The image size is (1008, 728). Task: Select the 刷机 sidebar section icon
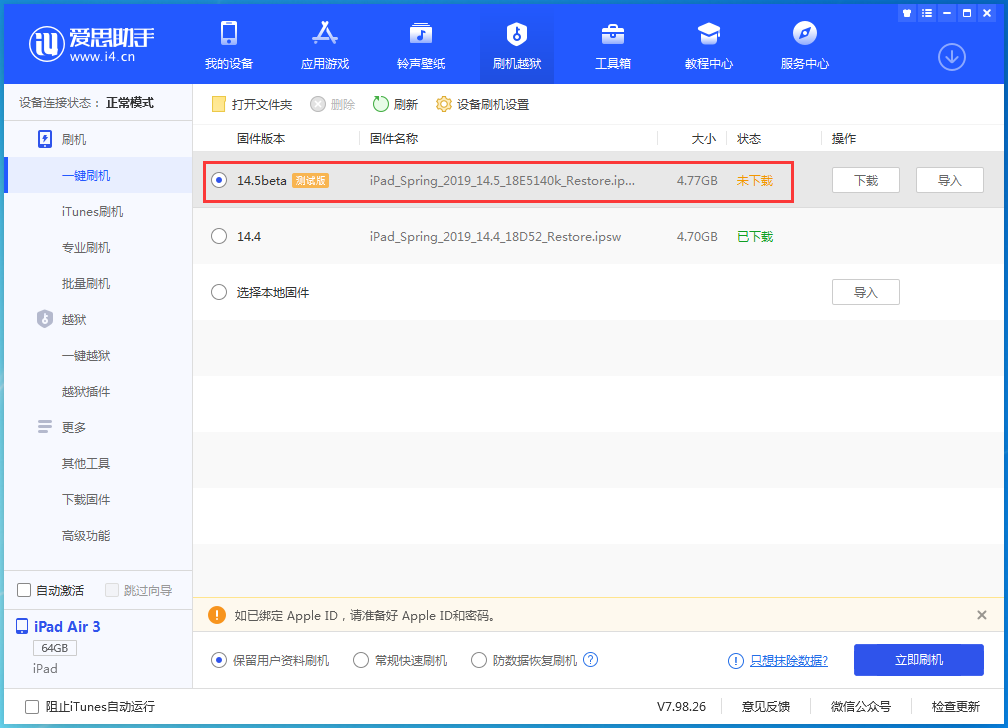tap(45, 139)
